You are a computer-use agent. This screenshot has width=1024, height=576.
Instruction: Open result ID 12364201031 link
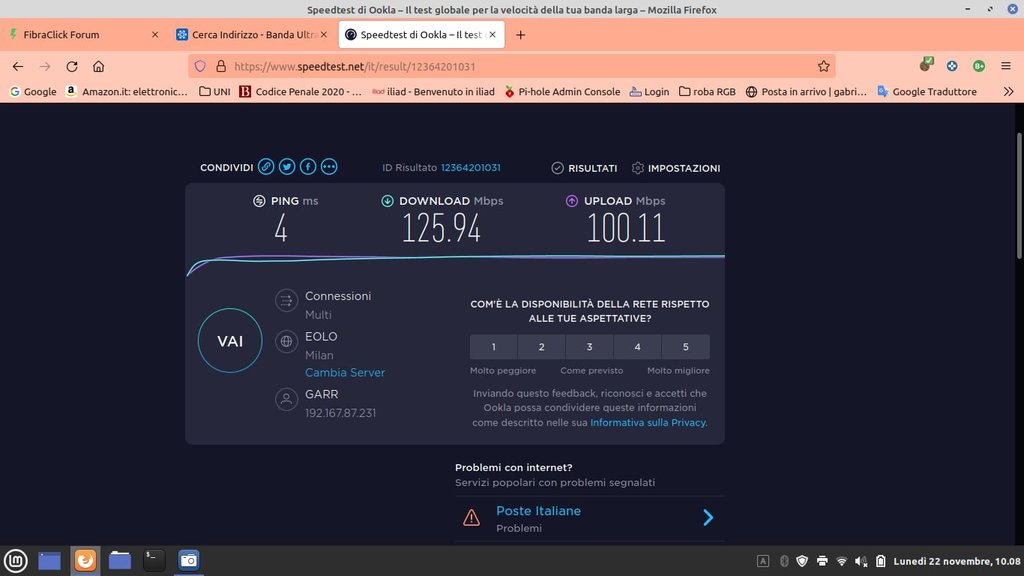pos(470,167)
